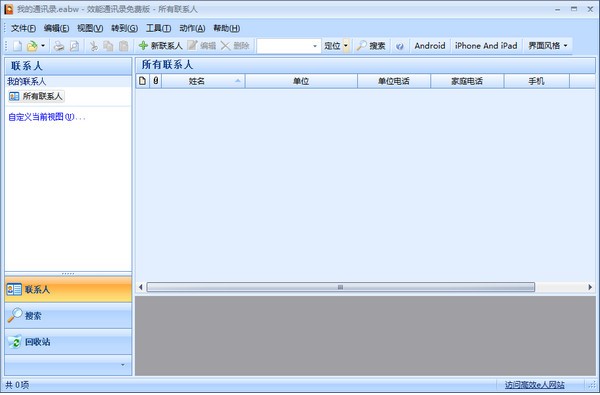Click the horizontal scrollbar right arrow
Image resolution: width=600 pixels, height=395 pixels.
pos(590,287)
